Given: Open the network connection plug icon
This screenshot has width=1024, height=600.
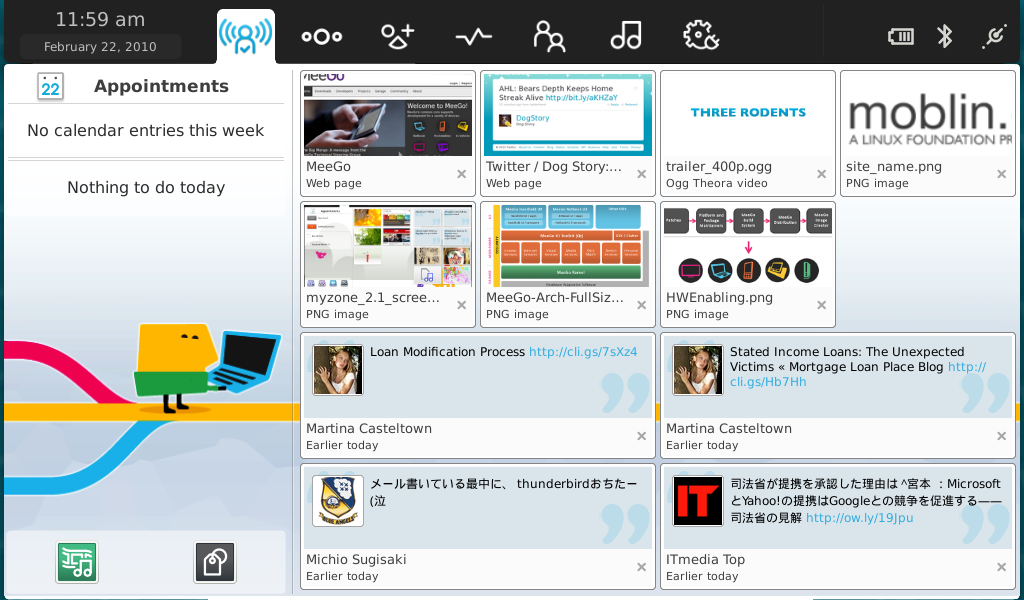Looking at the screenshot, I should coord(995,36).
